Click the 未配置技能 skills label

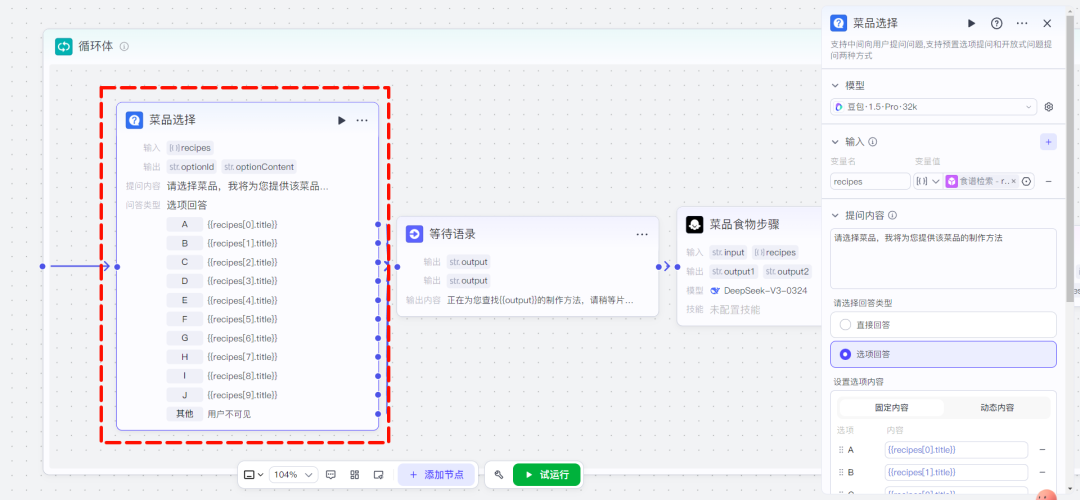[735, 310]
